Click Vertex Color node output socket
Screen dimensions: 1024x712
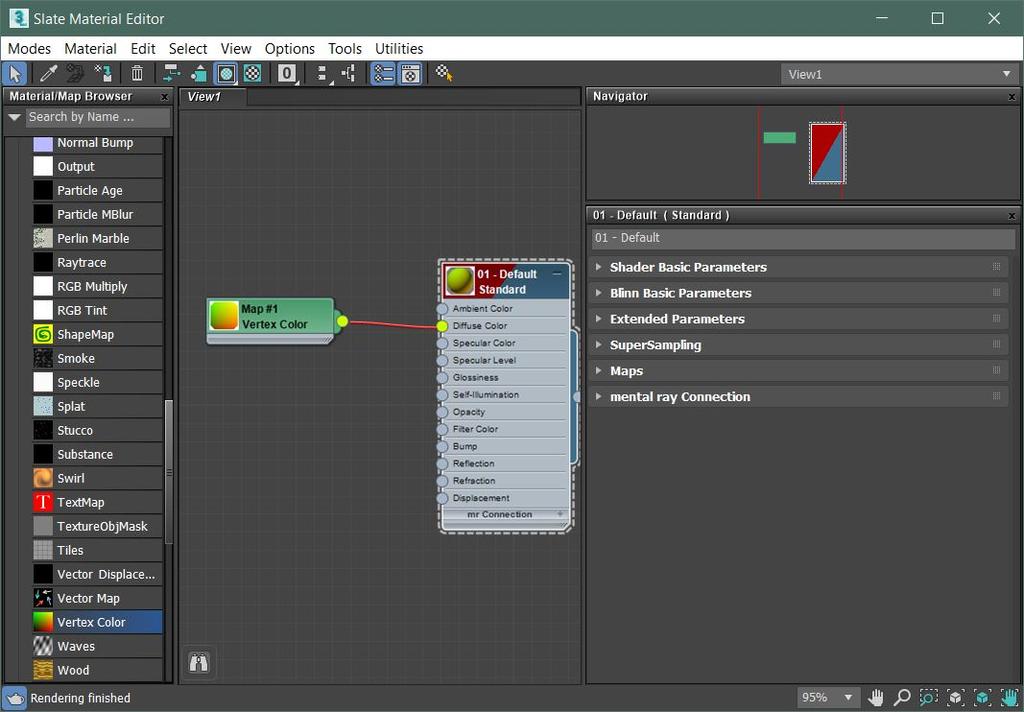pyautogui.click(x=342, y=321)
